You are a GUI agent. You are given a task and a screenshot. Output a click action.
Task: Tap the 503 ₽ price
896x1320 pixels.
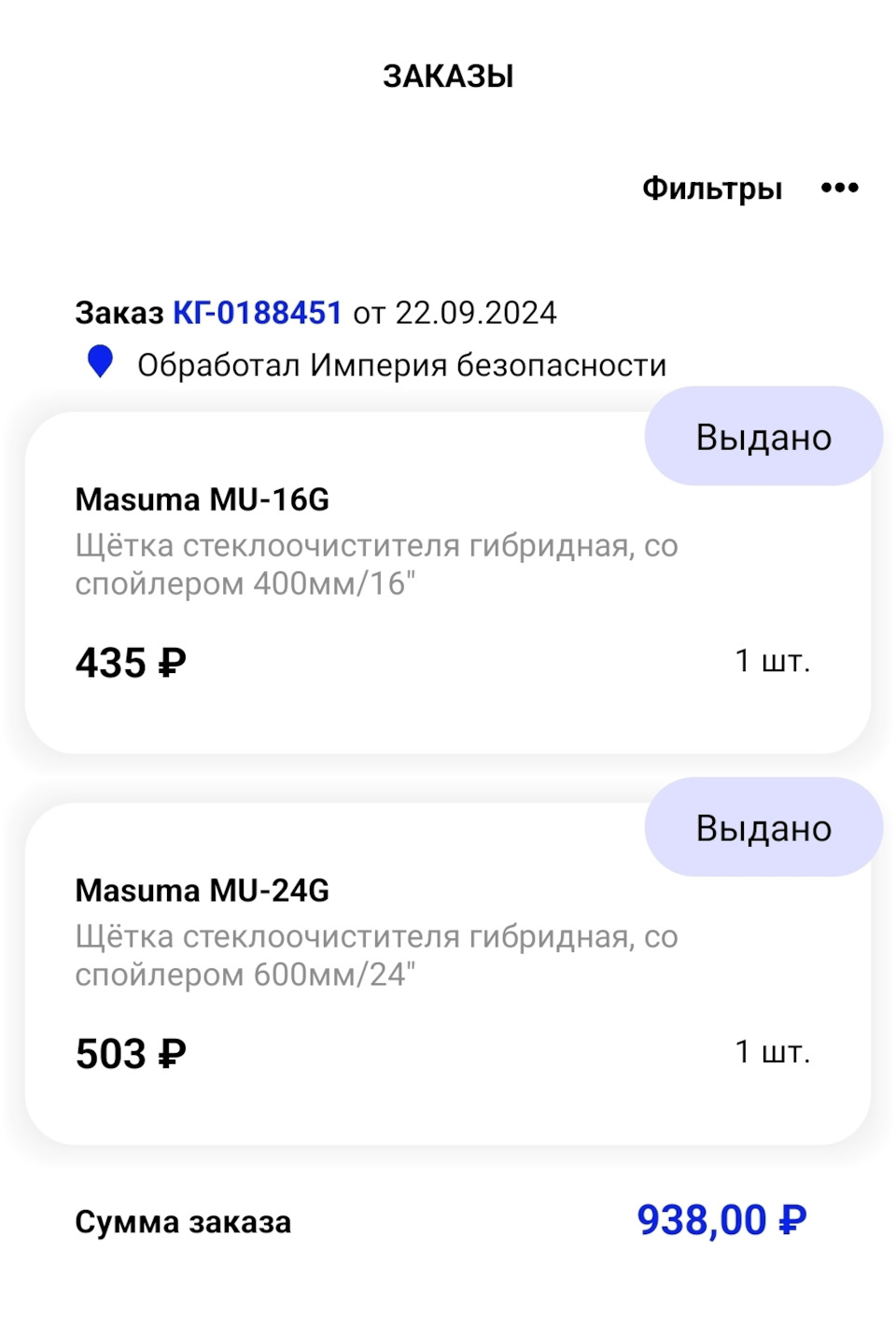tap(131, 1055)
